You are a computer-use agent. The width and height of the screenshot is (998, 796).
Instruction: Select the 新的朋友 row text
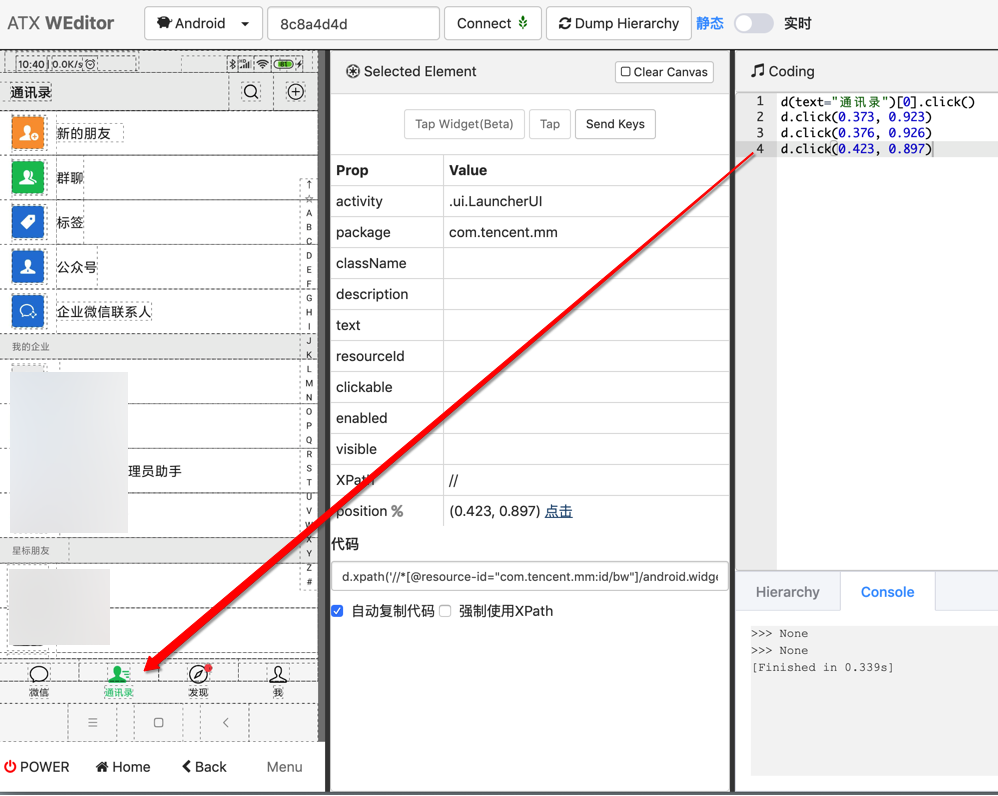(x=83, y=133)
